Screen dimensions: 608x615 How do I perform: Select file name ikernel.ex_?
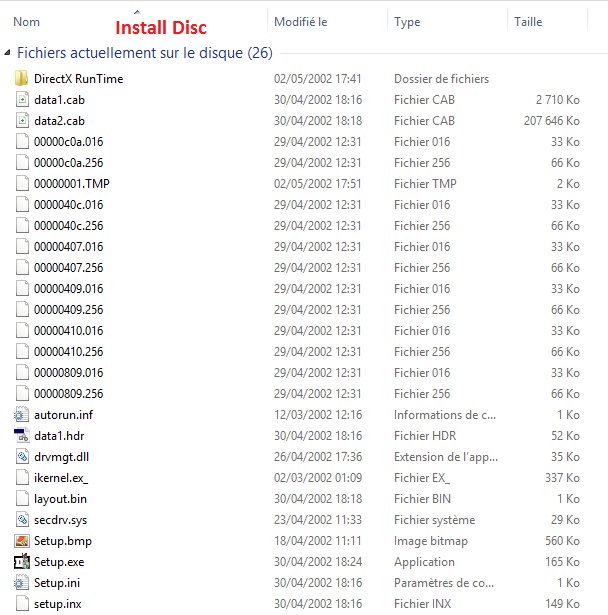pyautogui.click(x=61, y=478)
